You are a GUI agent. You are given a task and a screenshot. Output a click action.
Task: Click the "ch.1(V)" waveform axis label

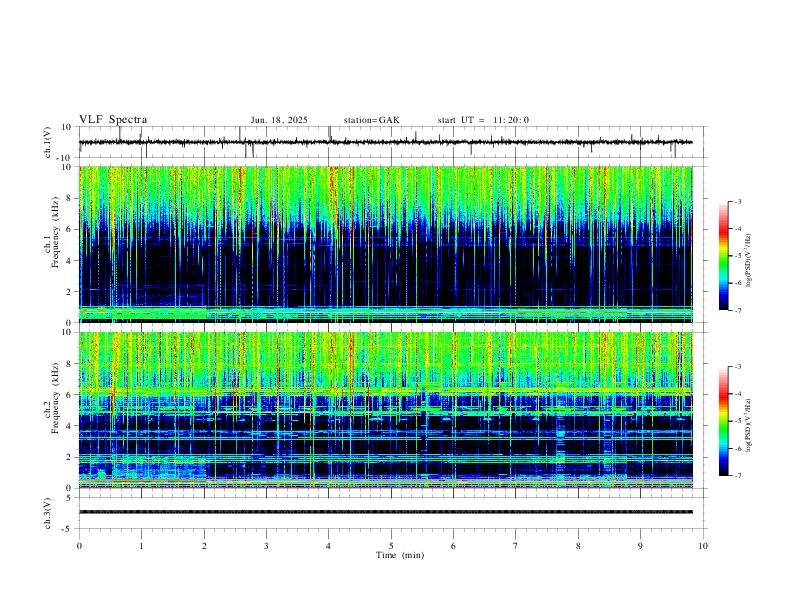coord(48,142)
